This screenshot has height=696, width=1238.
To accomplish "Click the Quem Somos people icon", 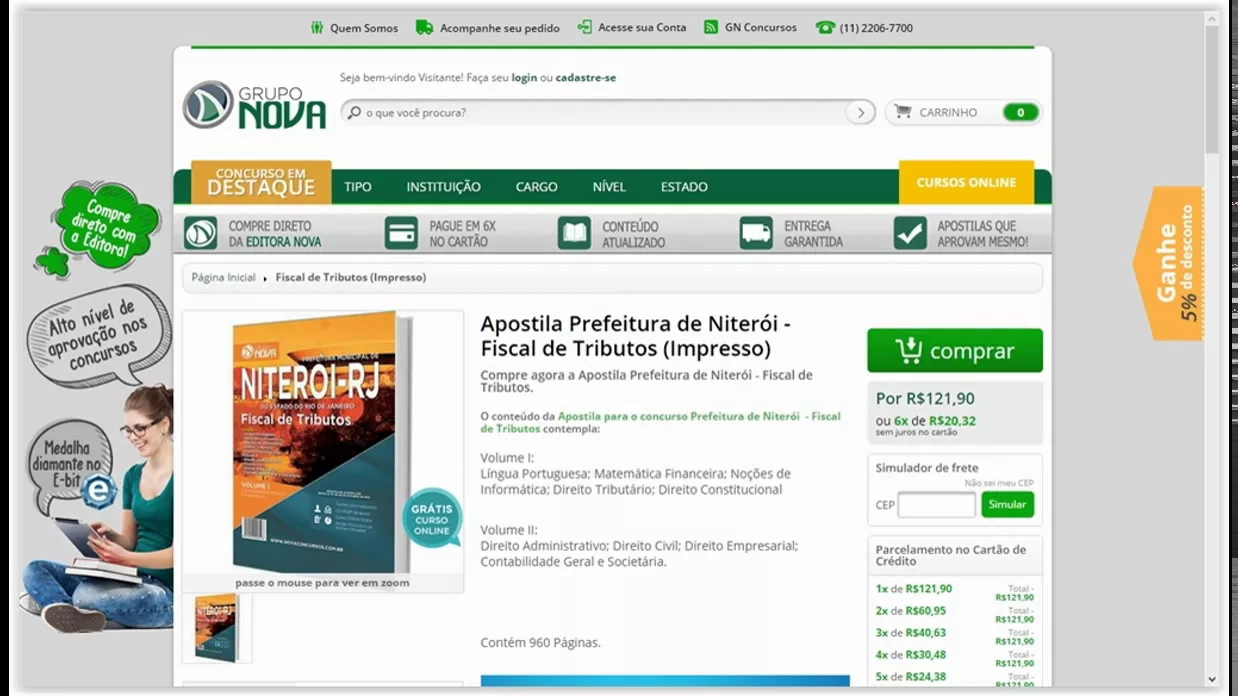I will click(x=317, y=28).
